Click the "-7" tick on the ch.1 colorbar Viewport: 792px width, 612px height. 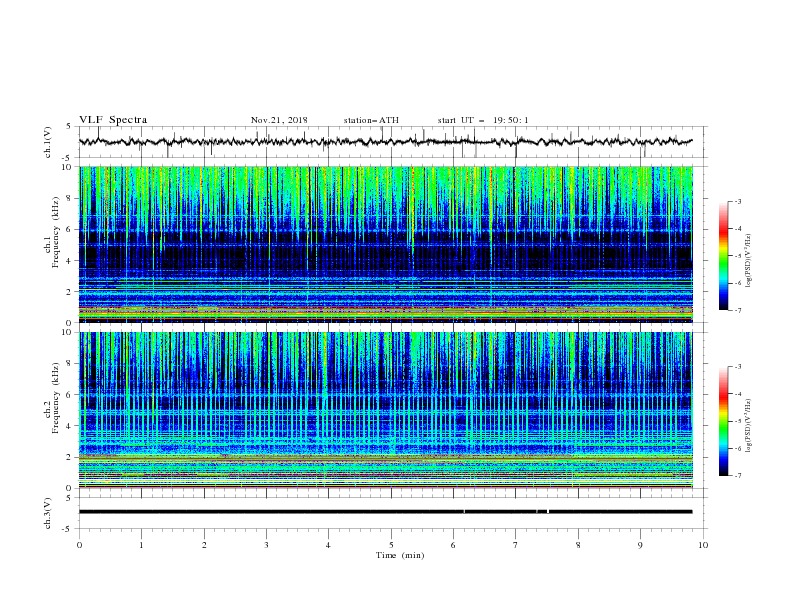[x=737, y=310]
